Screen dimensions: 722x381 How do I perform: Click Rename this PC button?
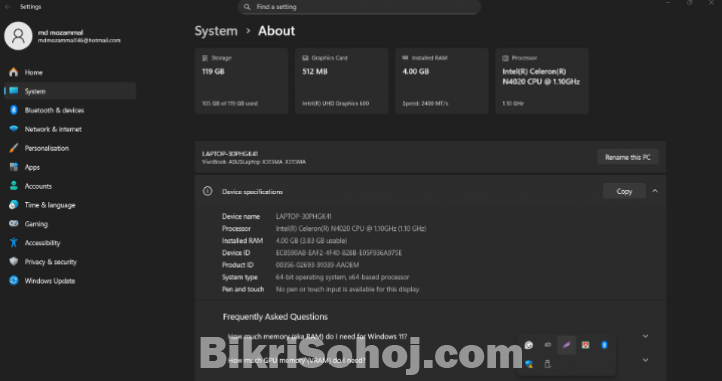coord(628,157)
